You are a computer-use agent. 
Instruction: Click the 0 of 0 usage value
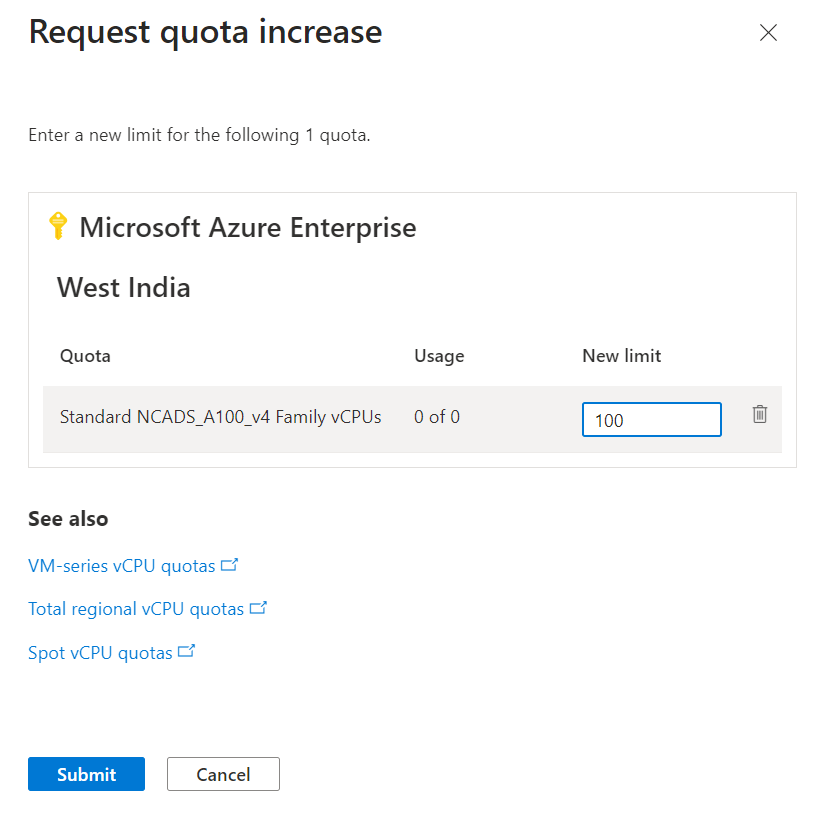coord(437,417)
